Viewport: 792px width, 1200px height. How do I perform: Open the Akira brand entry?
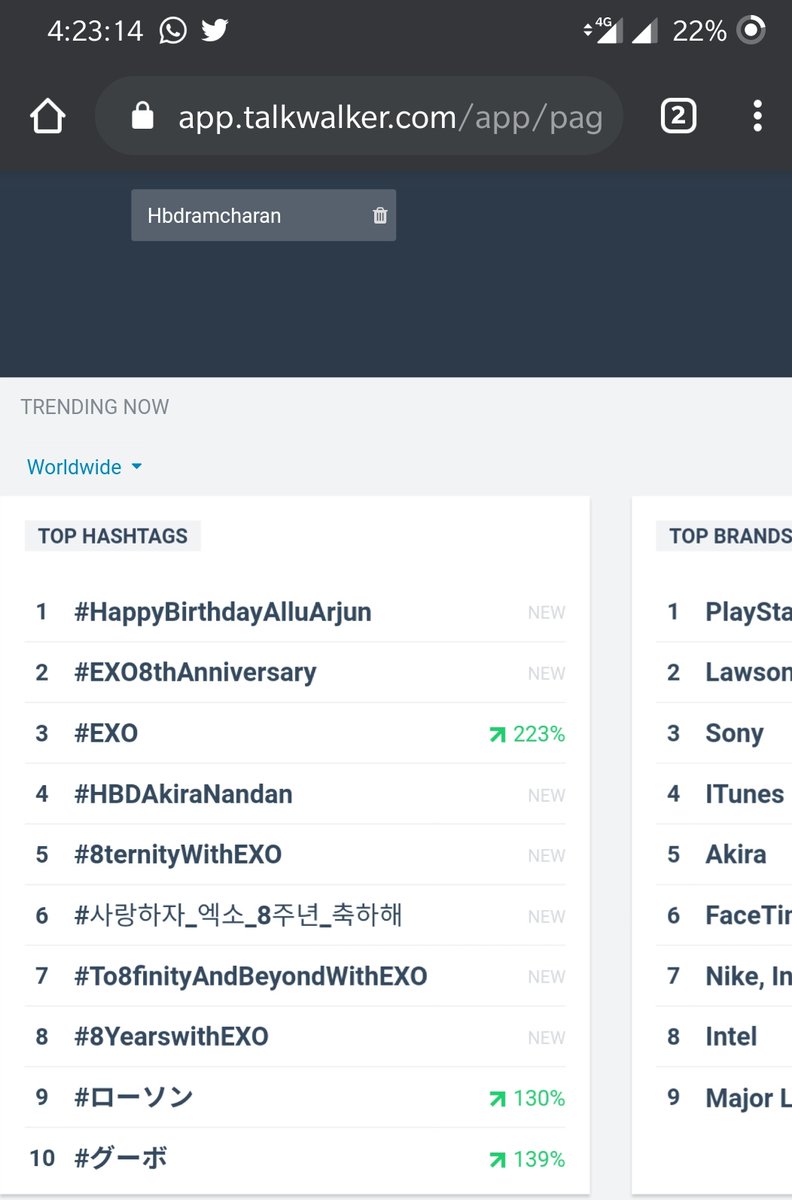(x=736, y=855)
